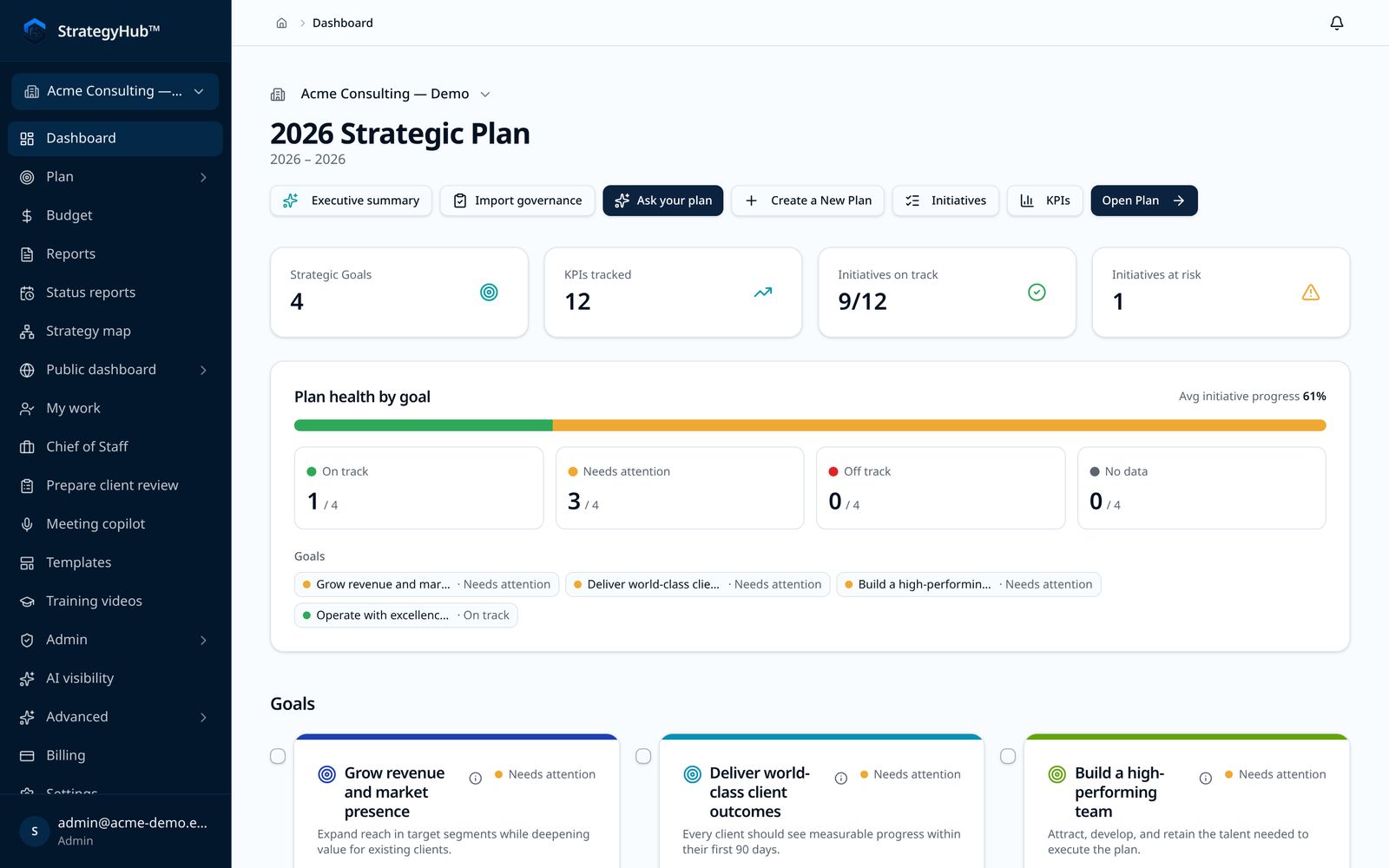Open Meeting copilot page
Image resolution: width=1389 pixels, height=868 pixels.
[x=115, y=524]
